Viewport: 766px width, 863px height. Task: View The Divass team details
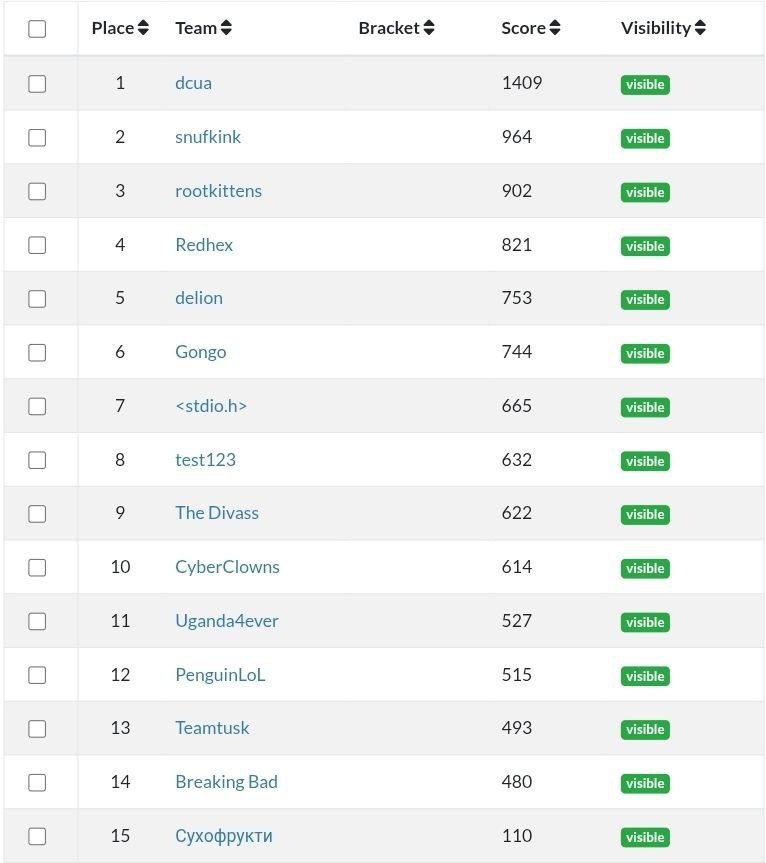217,513
